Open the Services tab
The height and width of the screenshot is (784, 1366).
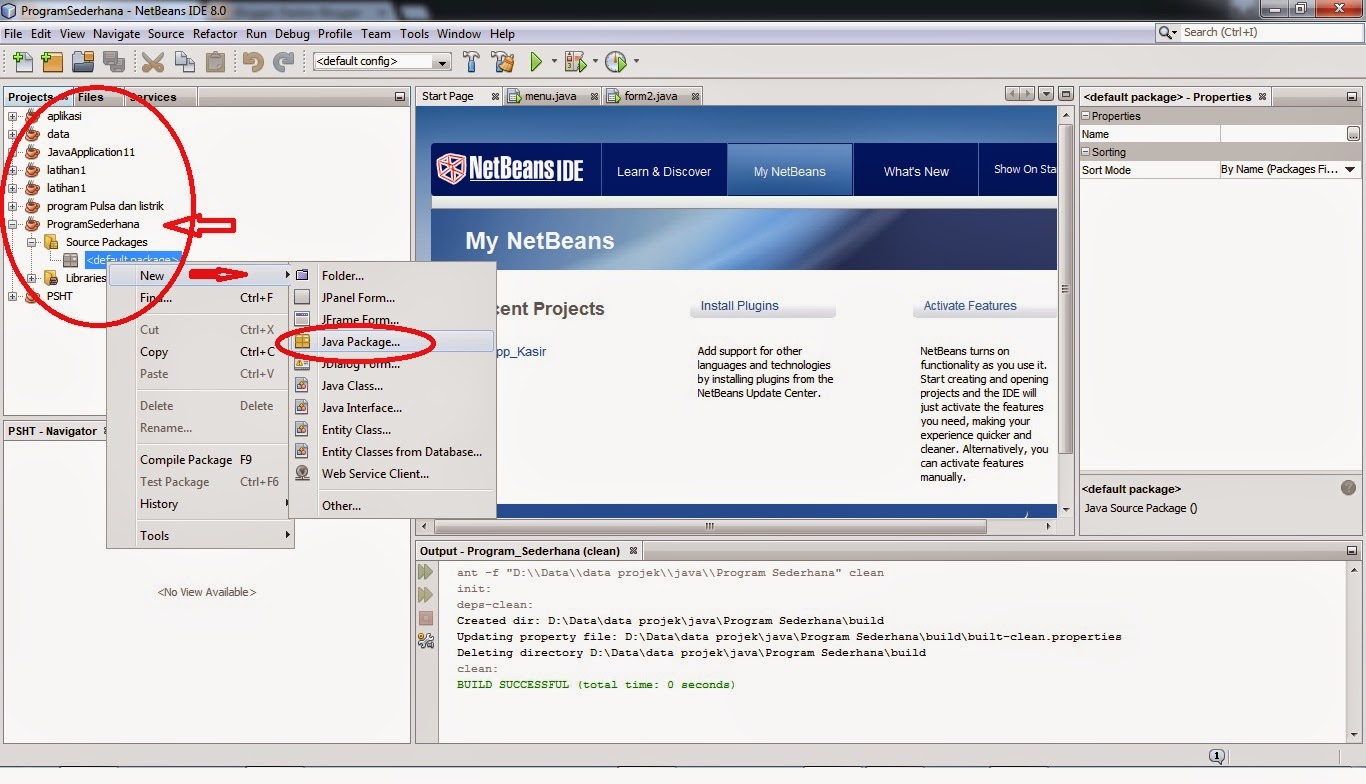(152, 97)
